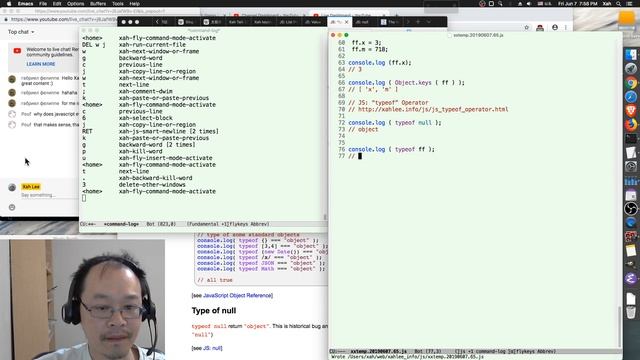Switch to purple Emacs icon in dock

(x=631, y=278)
